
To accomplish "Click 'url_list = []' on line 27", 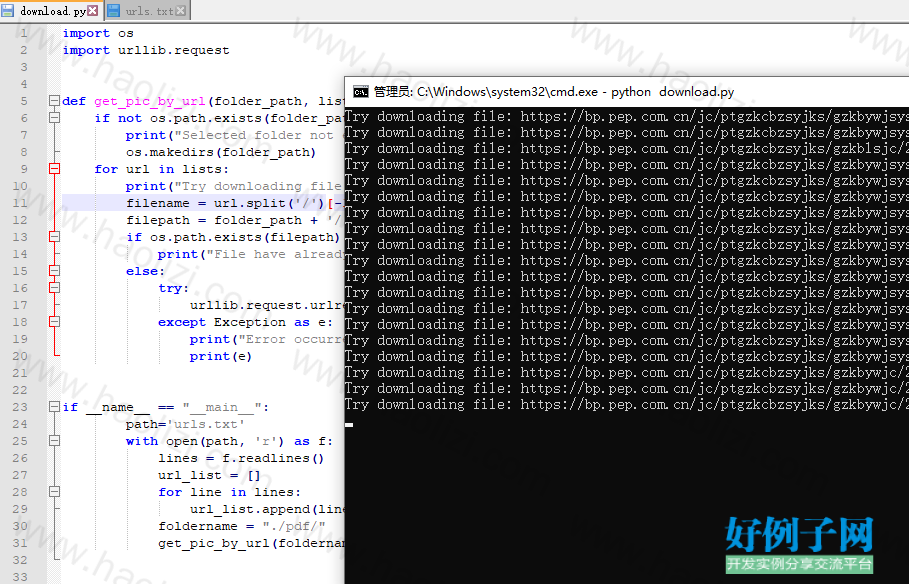I will point(209,476).
